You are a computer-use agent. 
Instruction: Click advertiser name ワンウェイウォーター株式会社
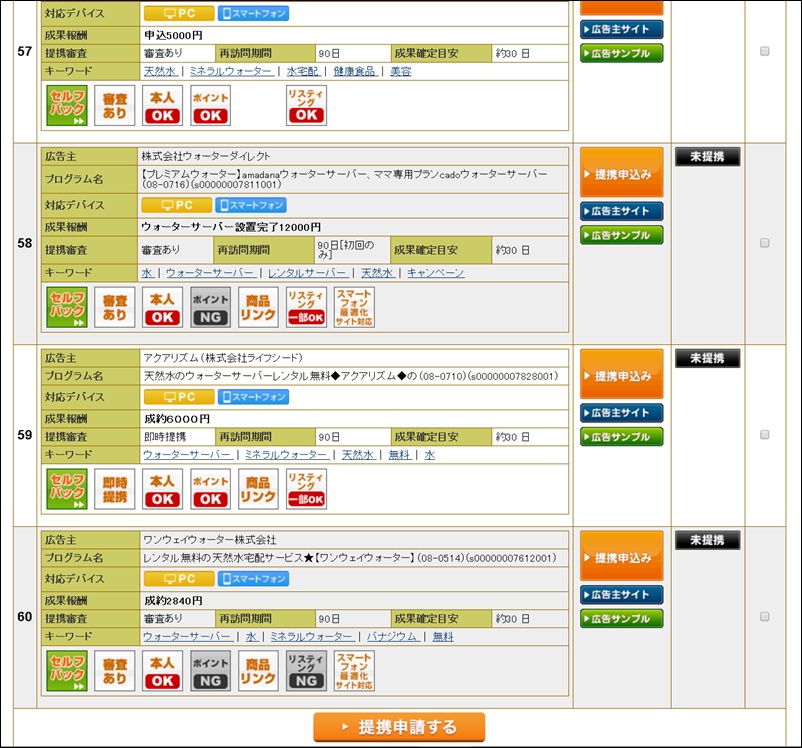[x=210, y=540]
